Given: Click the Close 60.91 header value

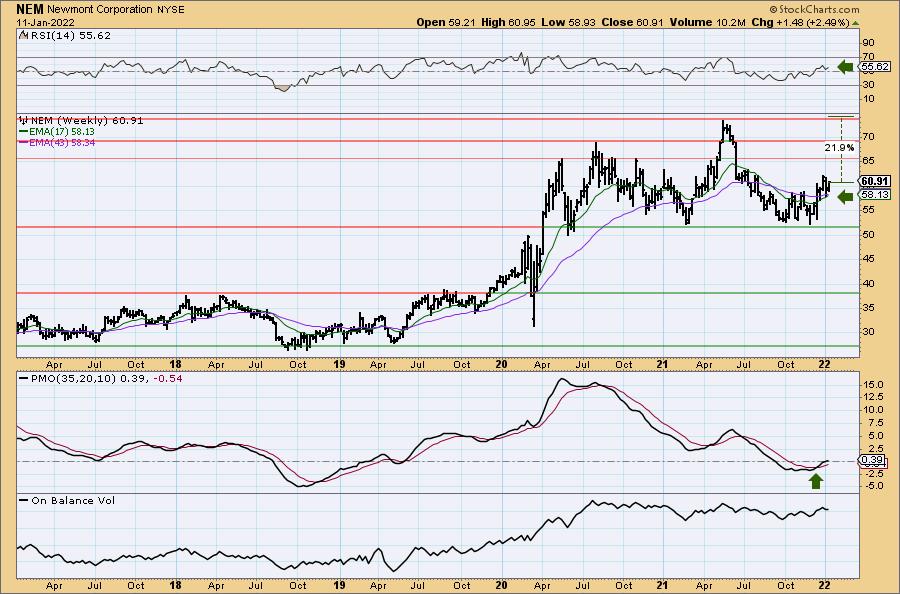Looking at the screenshot, I should pos(632,22).
